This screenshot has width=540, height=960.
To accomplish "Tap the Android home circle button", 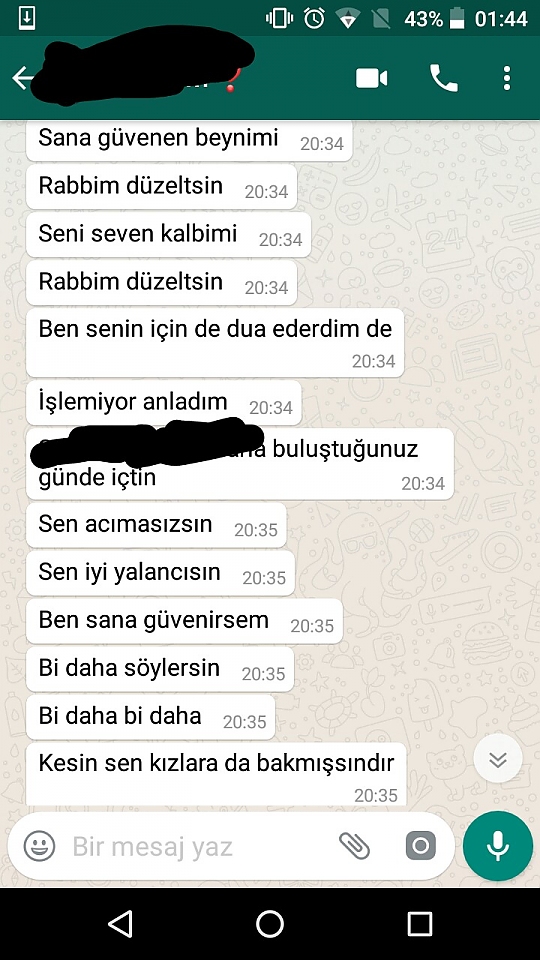I will tap(270, 923).
